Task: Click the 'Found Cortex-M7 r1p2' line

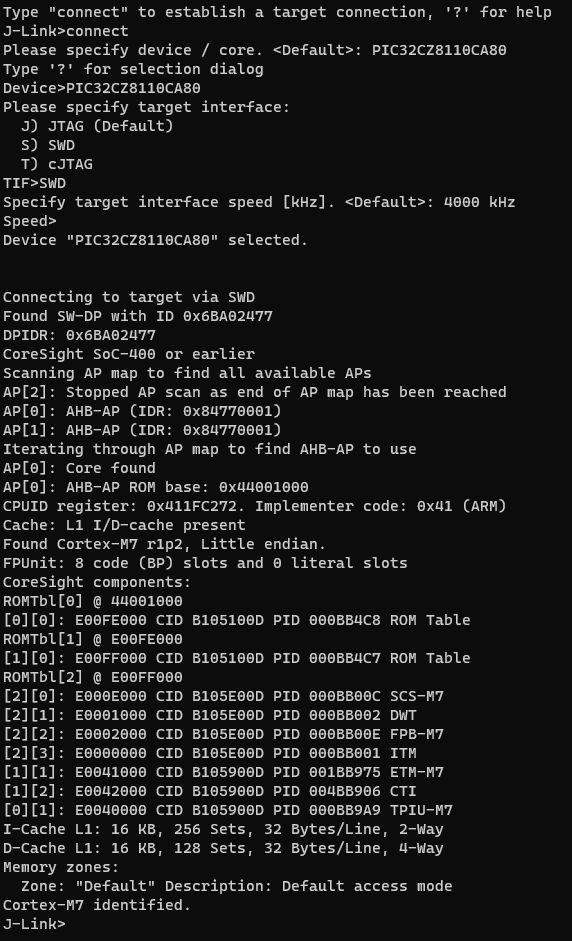Action: click(164, 544)
